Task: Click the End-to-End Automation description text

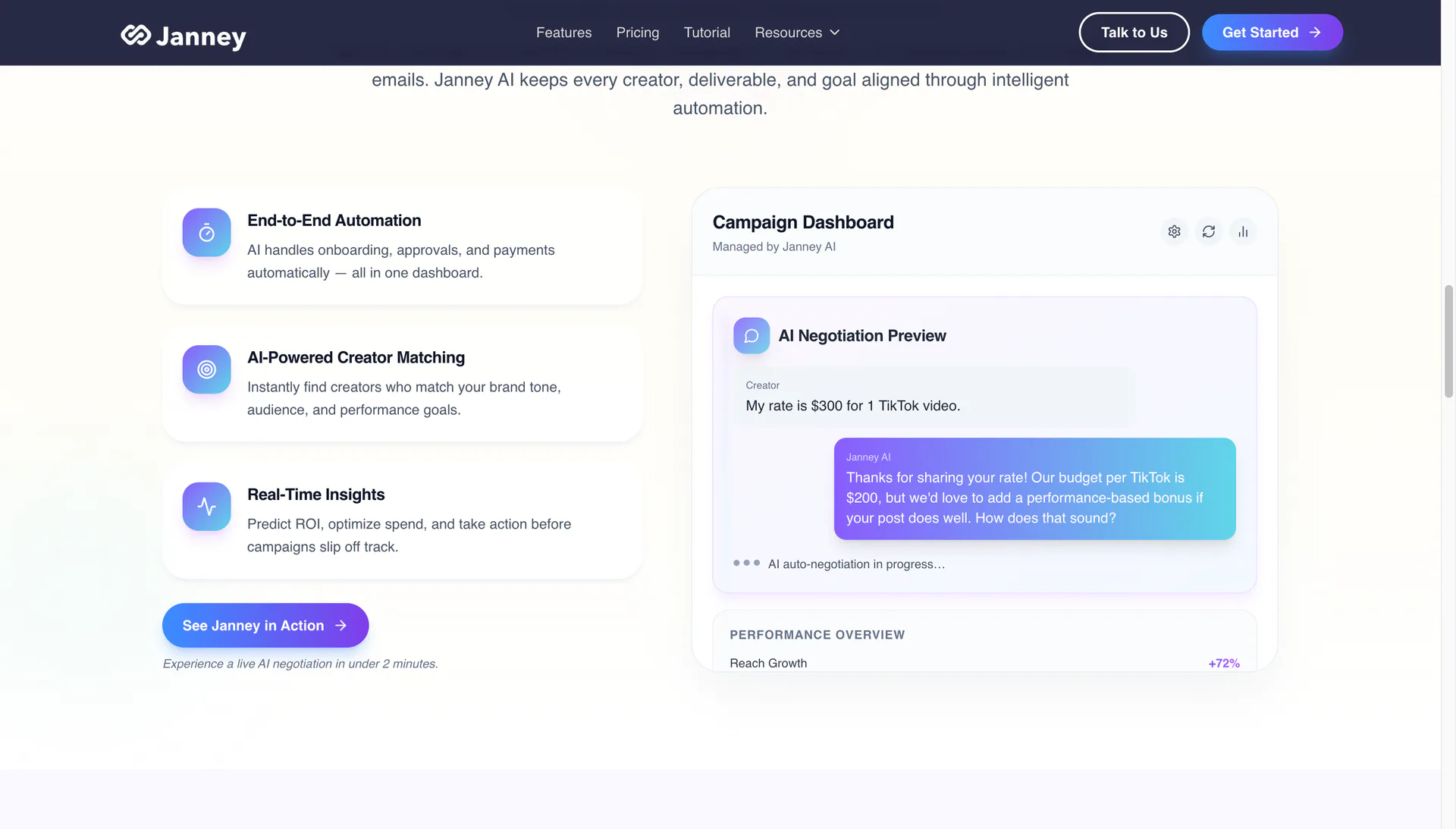Action: [401, 262]
